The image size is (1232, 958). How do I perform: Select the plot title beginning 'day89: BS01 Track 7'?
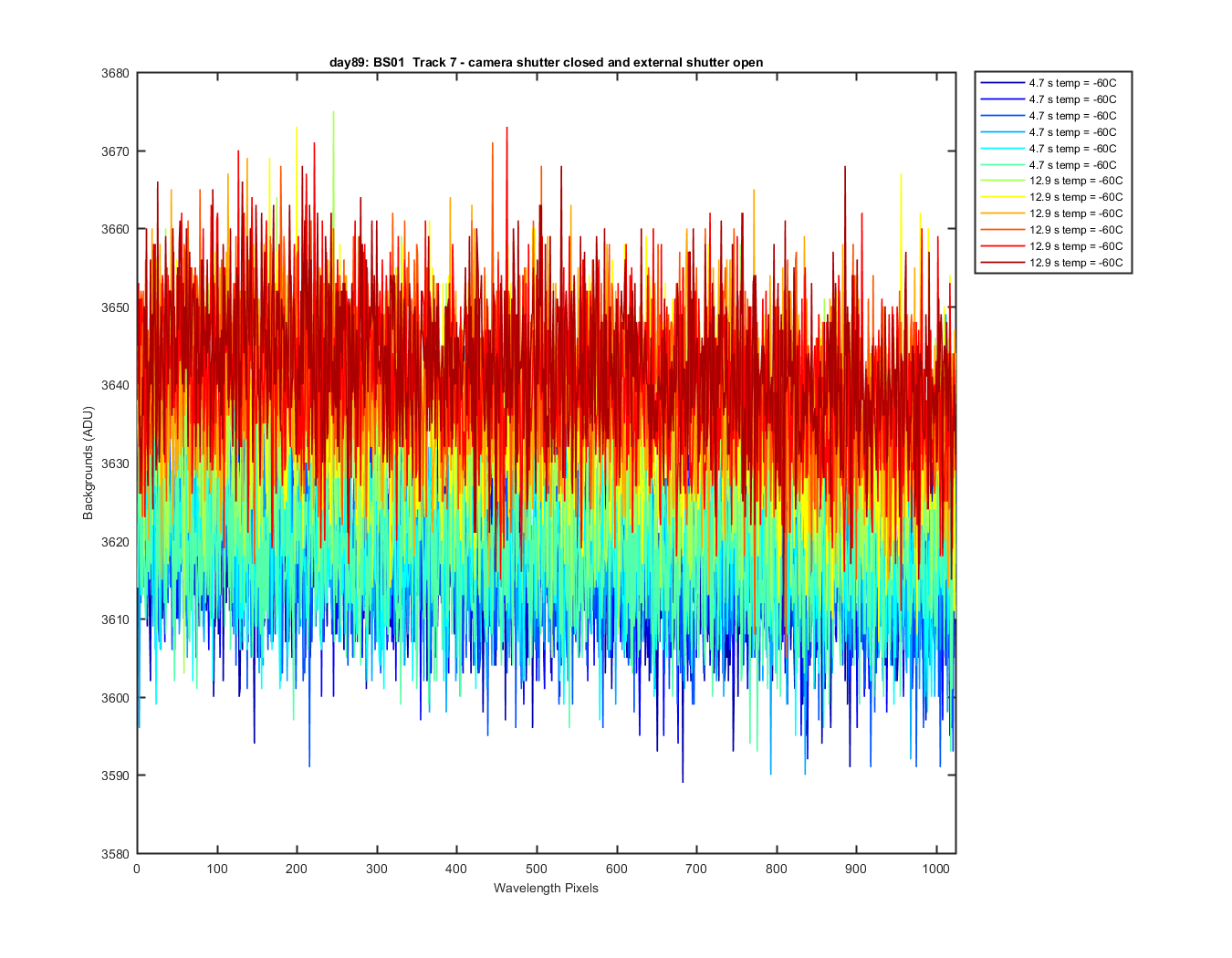click(546, 62)
